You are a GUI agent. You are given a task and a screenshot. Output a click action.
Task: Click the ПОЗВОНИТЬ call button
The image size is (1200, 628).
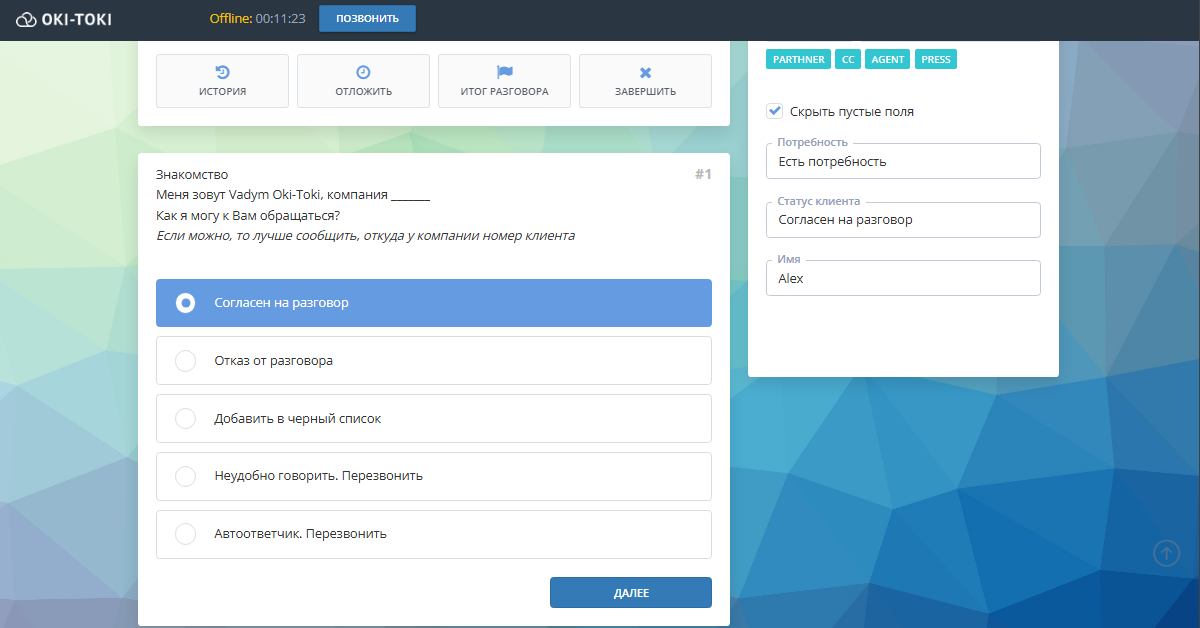(367, 18)
